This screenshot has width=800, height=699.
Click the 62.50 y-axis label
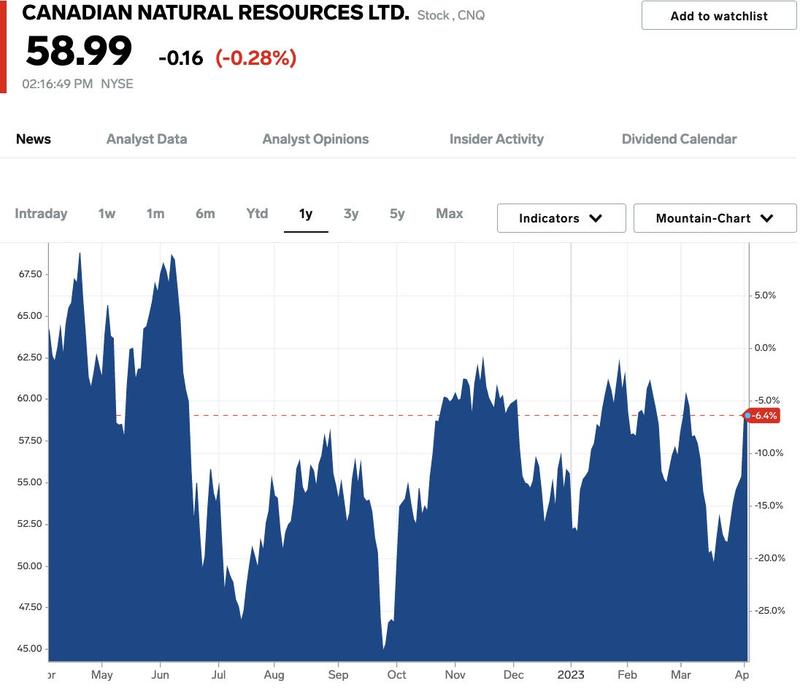pyautogui.click(x=30, y=357)
